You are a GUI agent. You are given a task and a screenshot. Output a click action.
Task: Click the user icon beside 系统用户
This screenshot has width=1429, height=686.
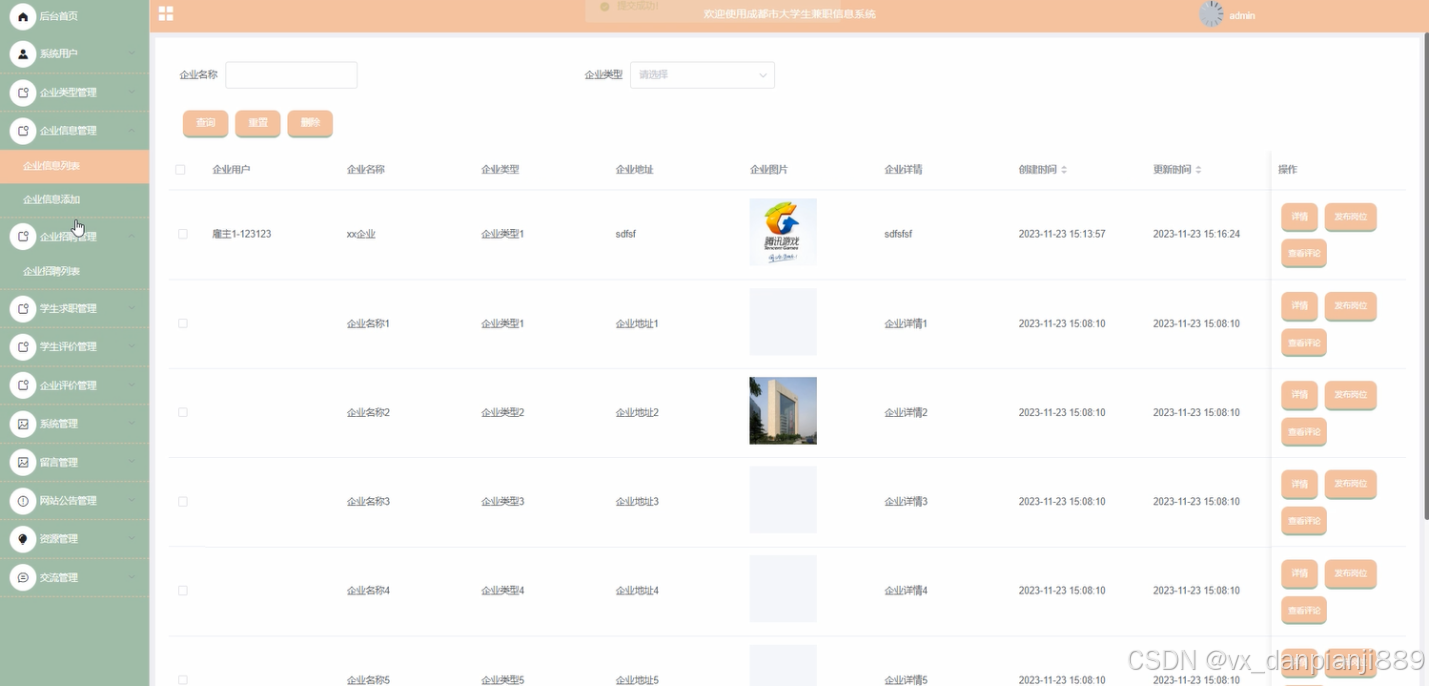23,54
